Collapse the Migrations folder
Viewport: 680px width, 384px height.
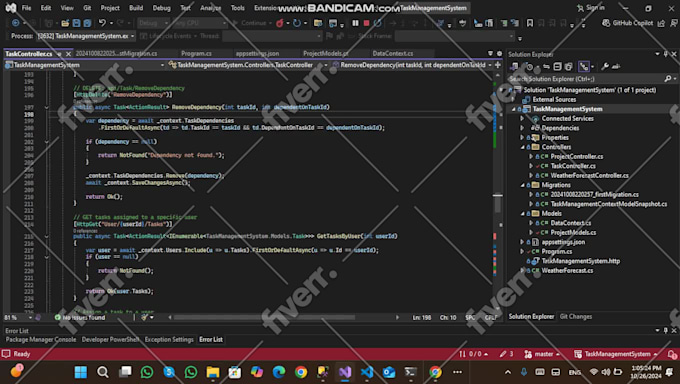pyautogui.click(x=523, y=185)
